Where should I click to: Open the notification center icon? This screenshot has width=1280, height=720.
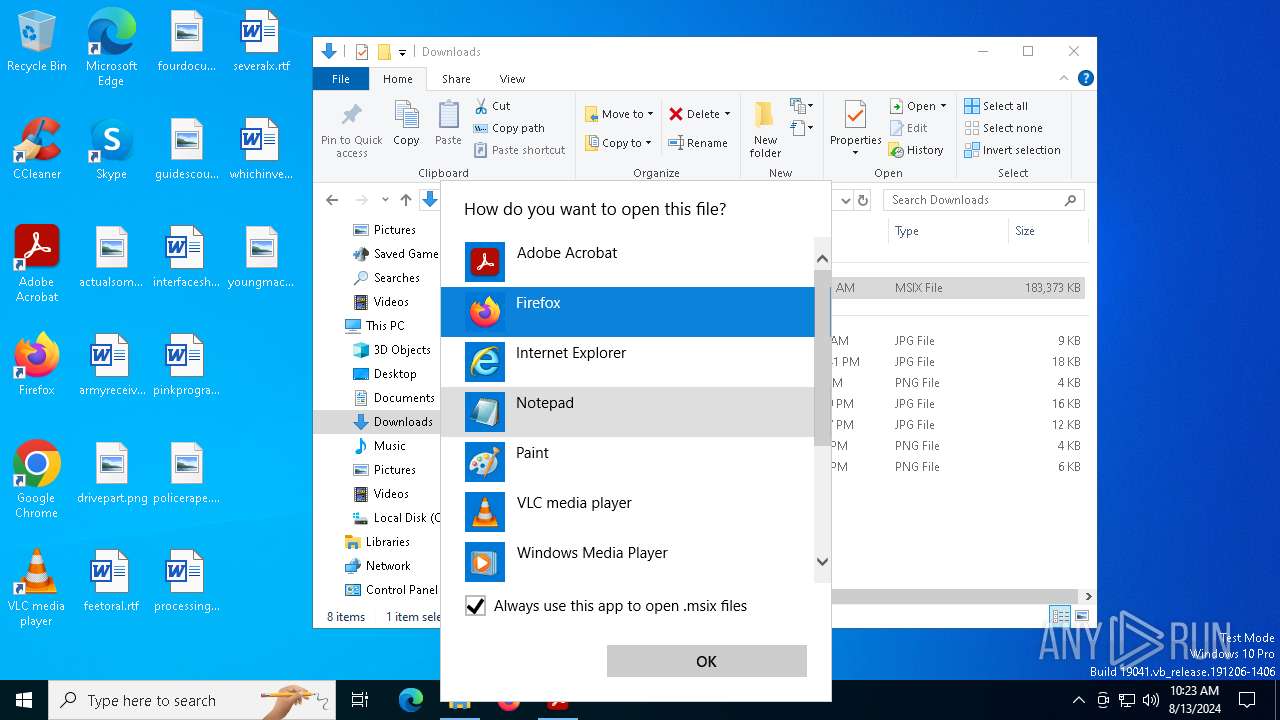pos(1247,700)
